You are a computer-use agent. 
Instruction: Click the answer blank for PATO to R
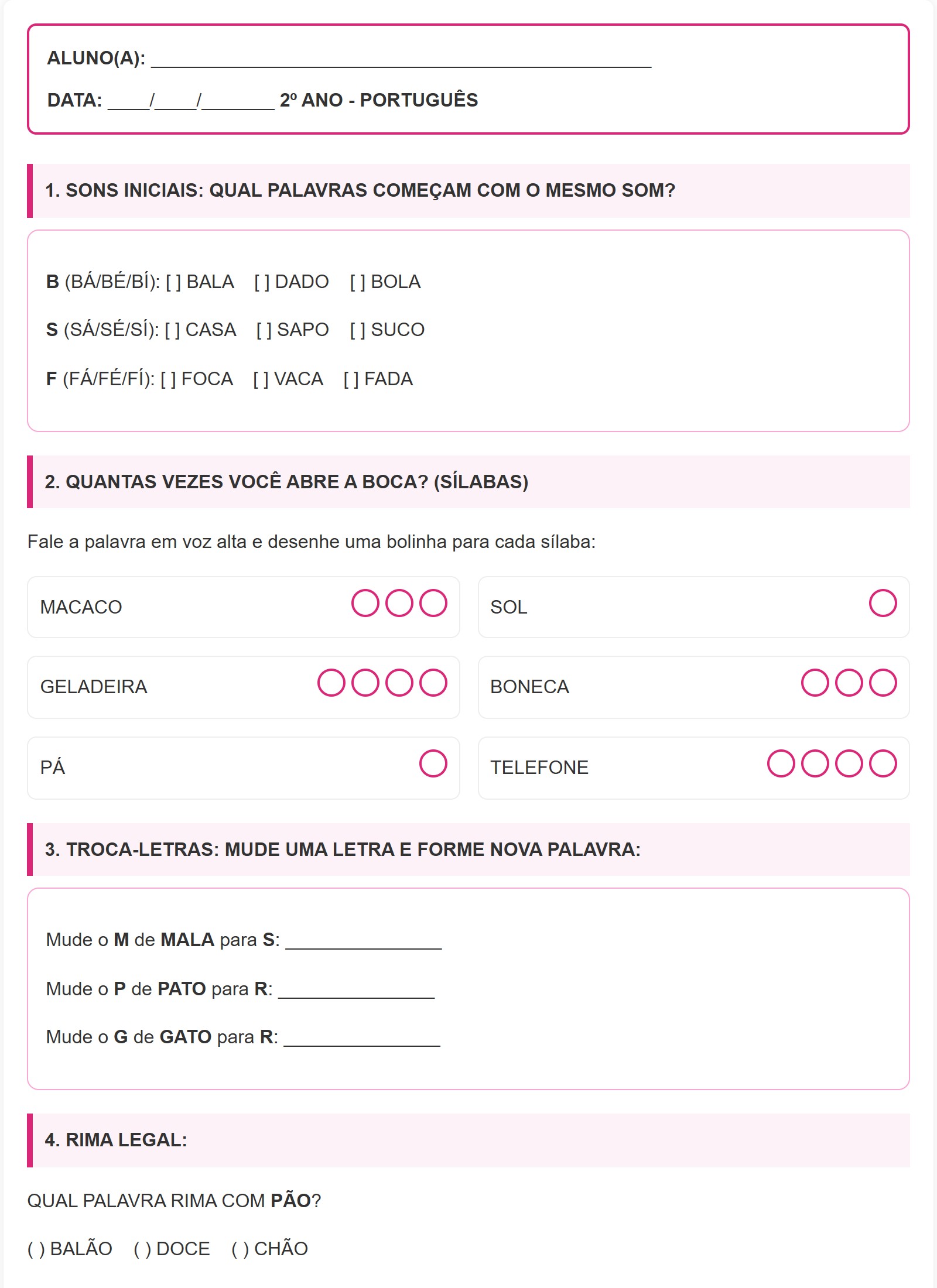pos(357,990)
